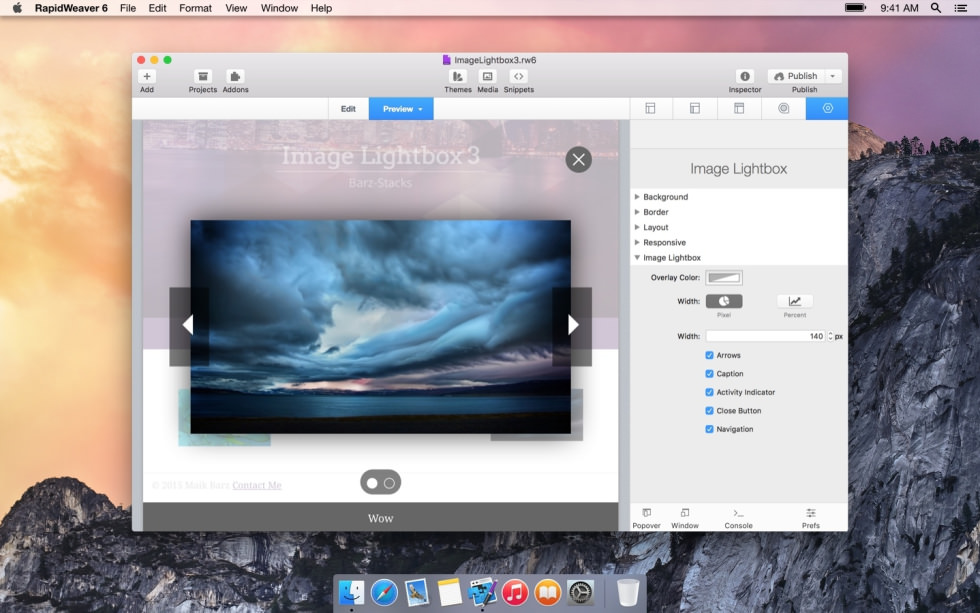Uncheck the Arrows checkbox
The height and width of the screenshot is (613, 980).
pos(709,355)
